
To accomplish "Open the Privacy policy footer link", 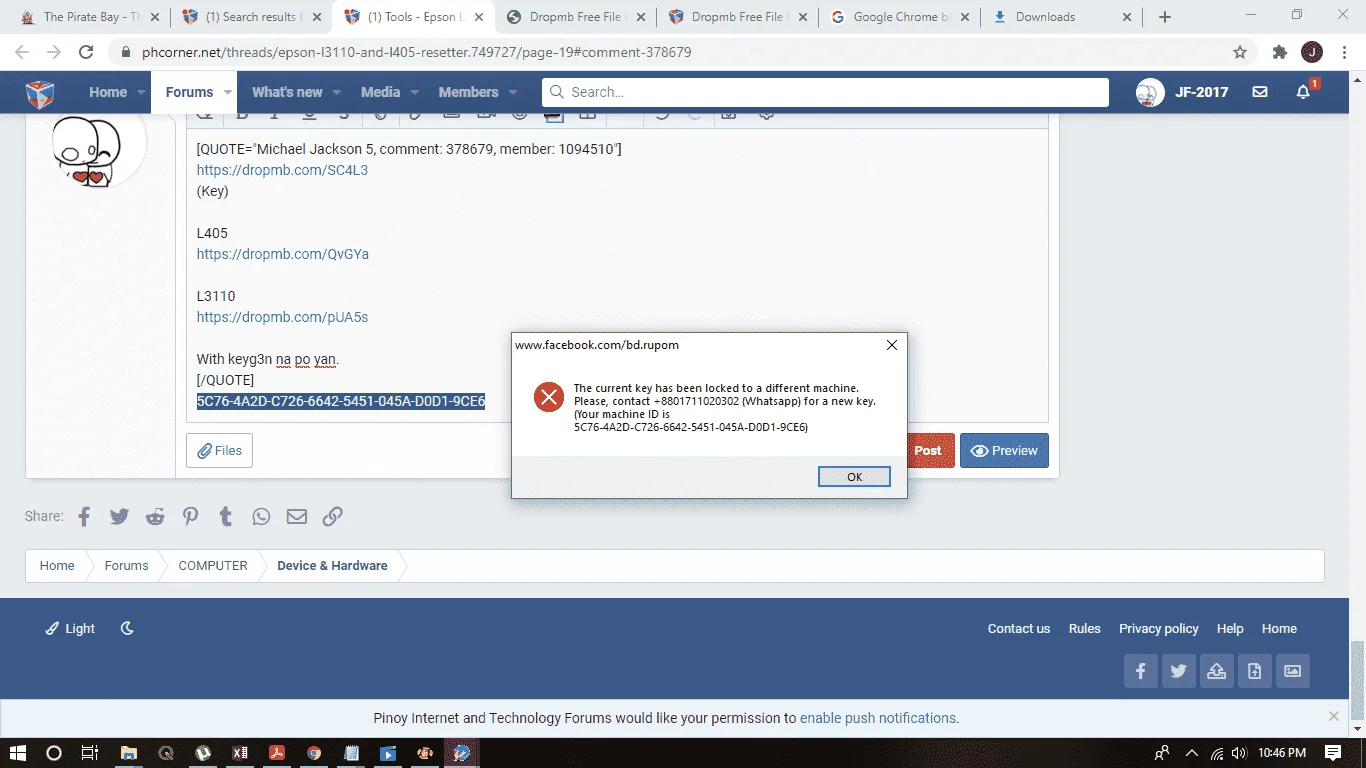I will [x=1158, y=628].
